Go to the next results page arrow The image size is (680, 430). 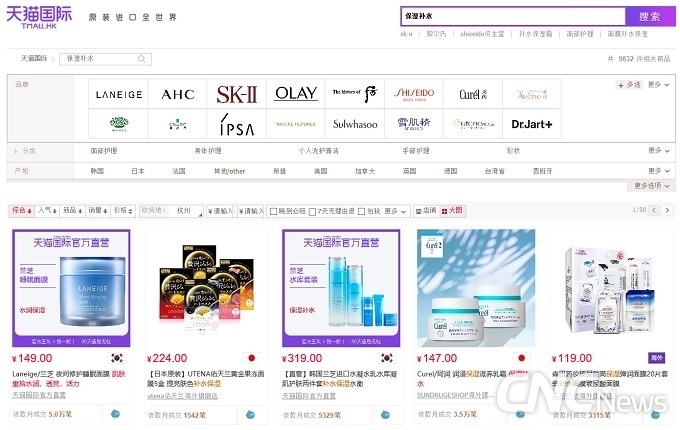(x=667, y=211)
